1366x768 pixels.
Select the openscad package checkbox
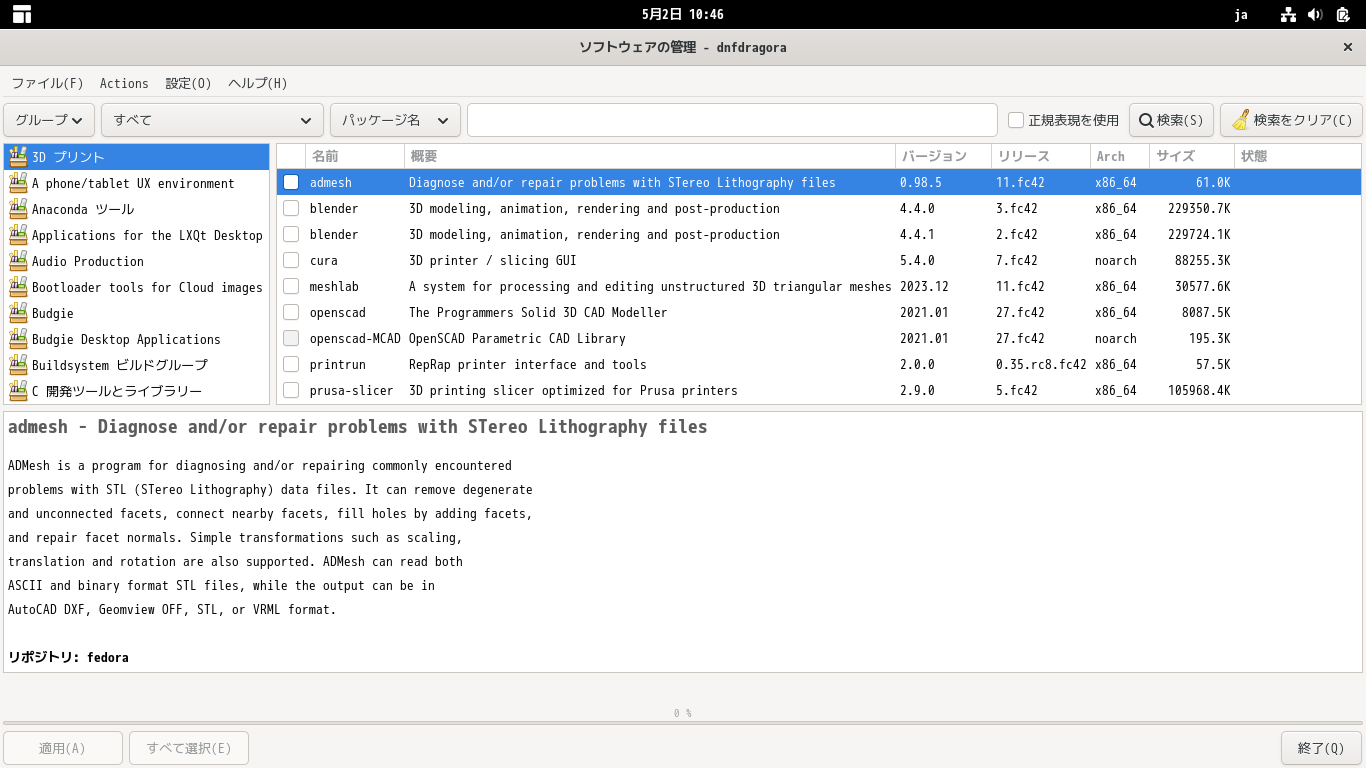click(x=291, y=313)
